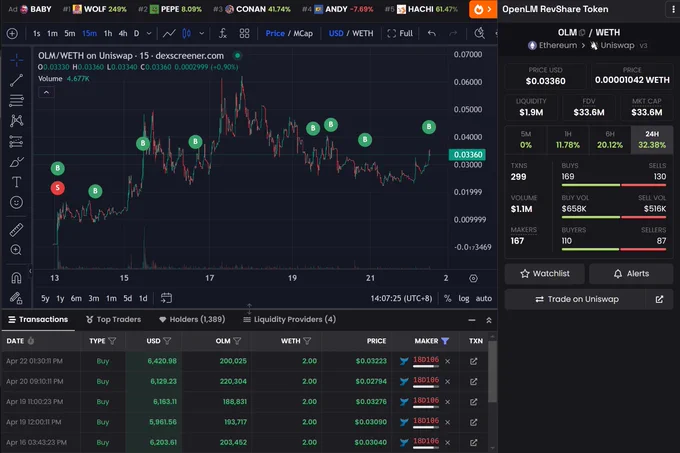Remove maker filter for Apr 22 row

point(448,361)
